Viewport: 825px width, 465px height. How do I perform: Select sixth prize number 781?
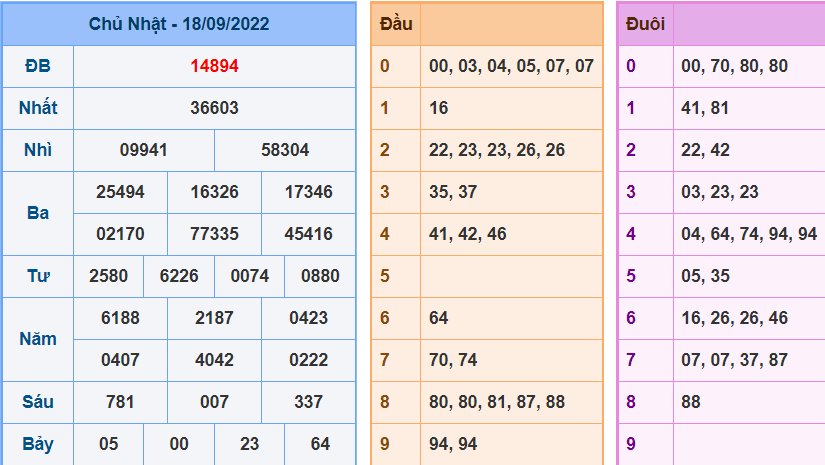point(120,402)
